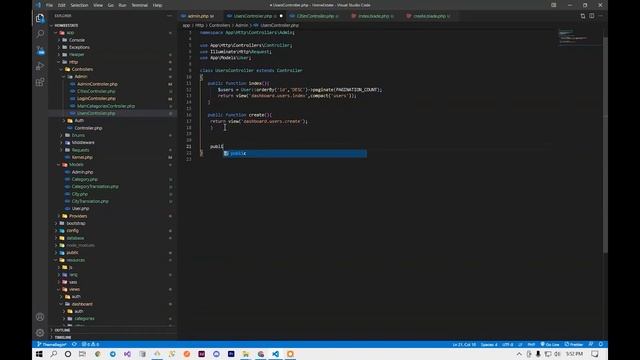This screenshot has height=360, width=640.
Task: Switch to the index.blade.php editor tab
Action: (x=373, y=16)
